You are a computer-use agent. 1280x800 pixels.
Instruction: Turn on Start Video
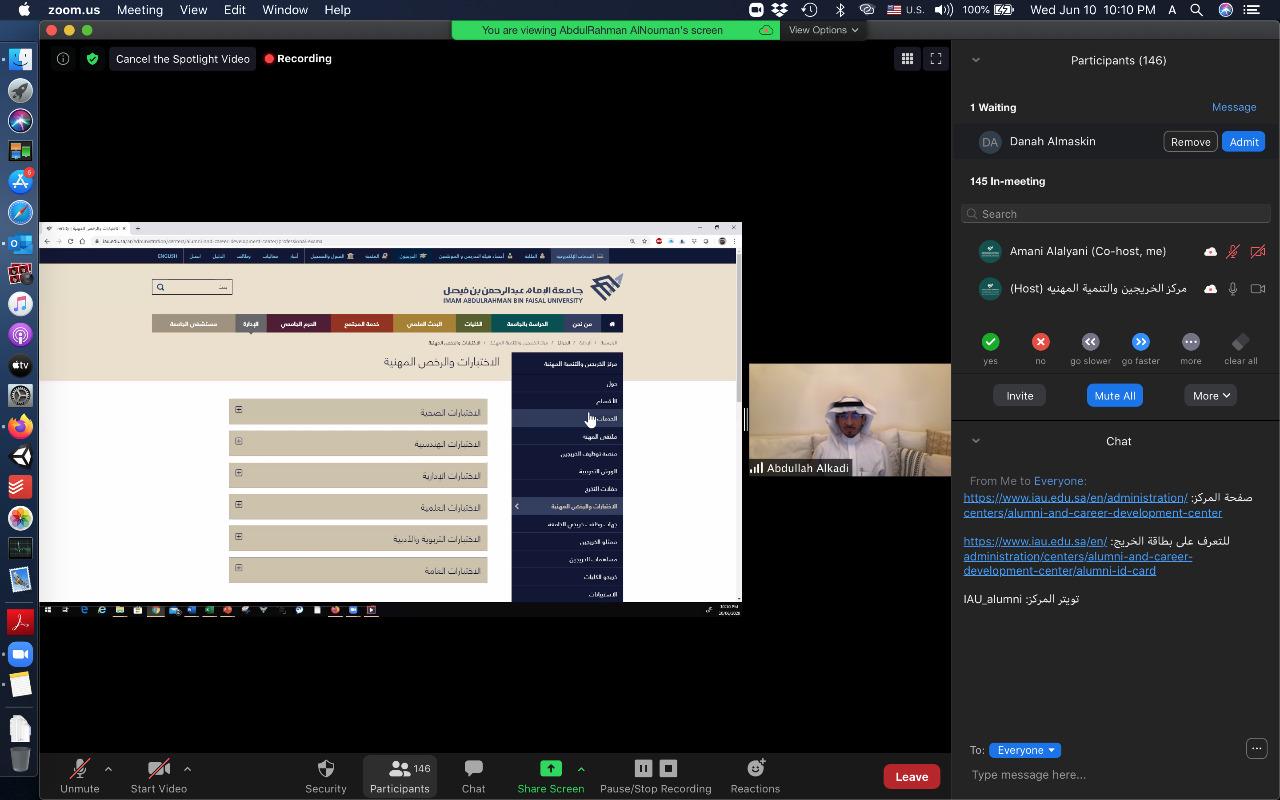(x=158, y=769)
